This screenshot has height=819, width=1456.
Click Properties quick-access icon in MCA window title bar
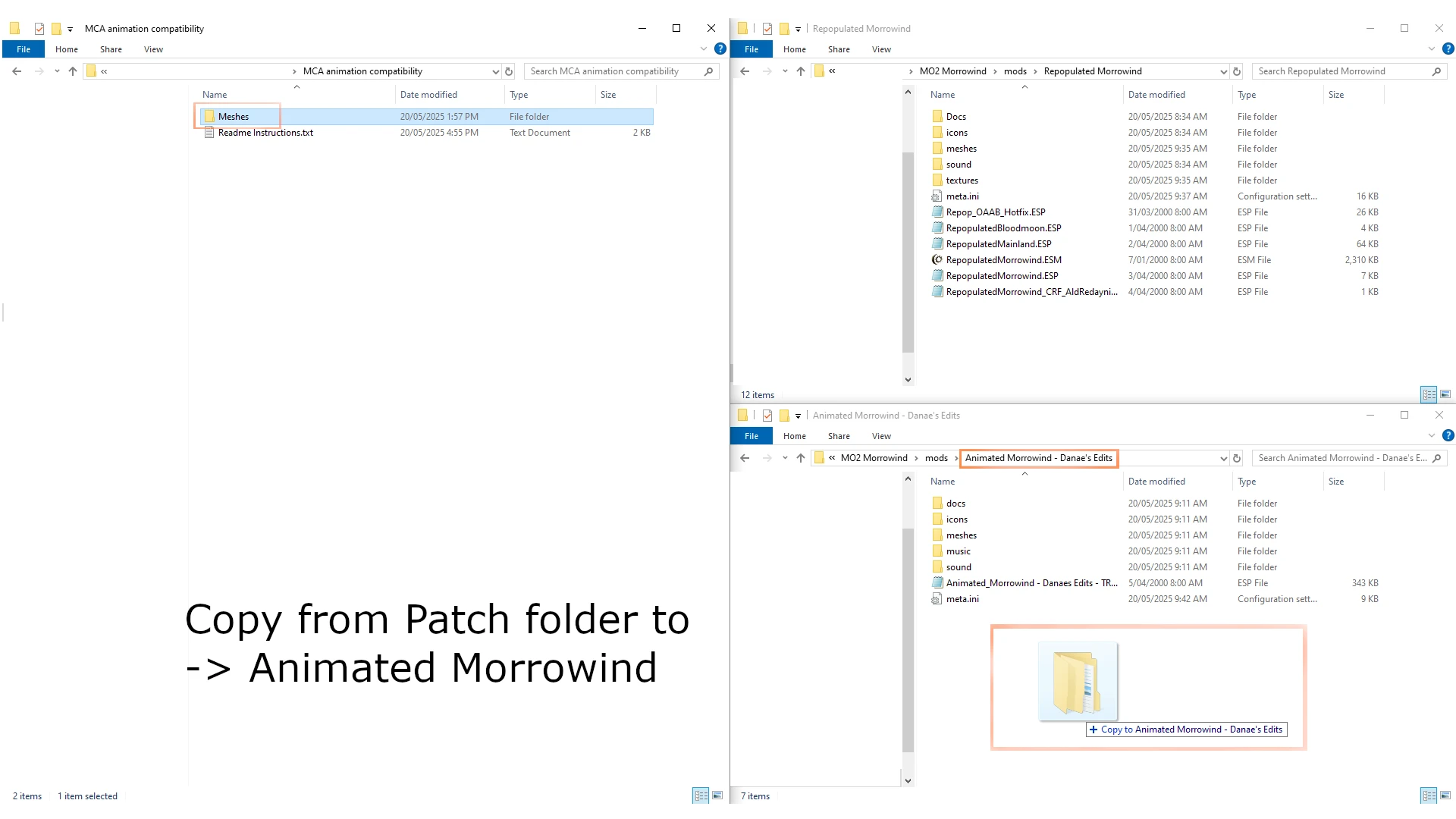(39, 29)
